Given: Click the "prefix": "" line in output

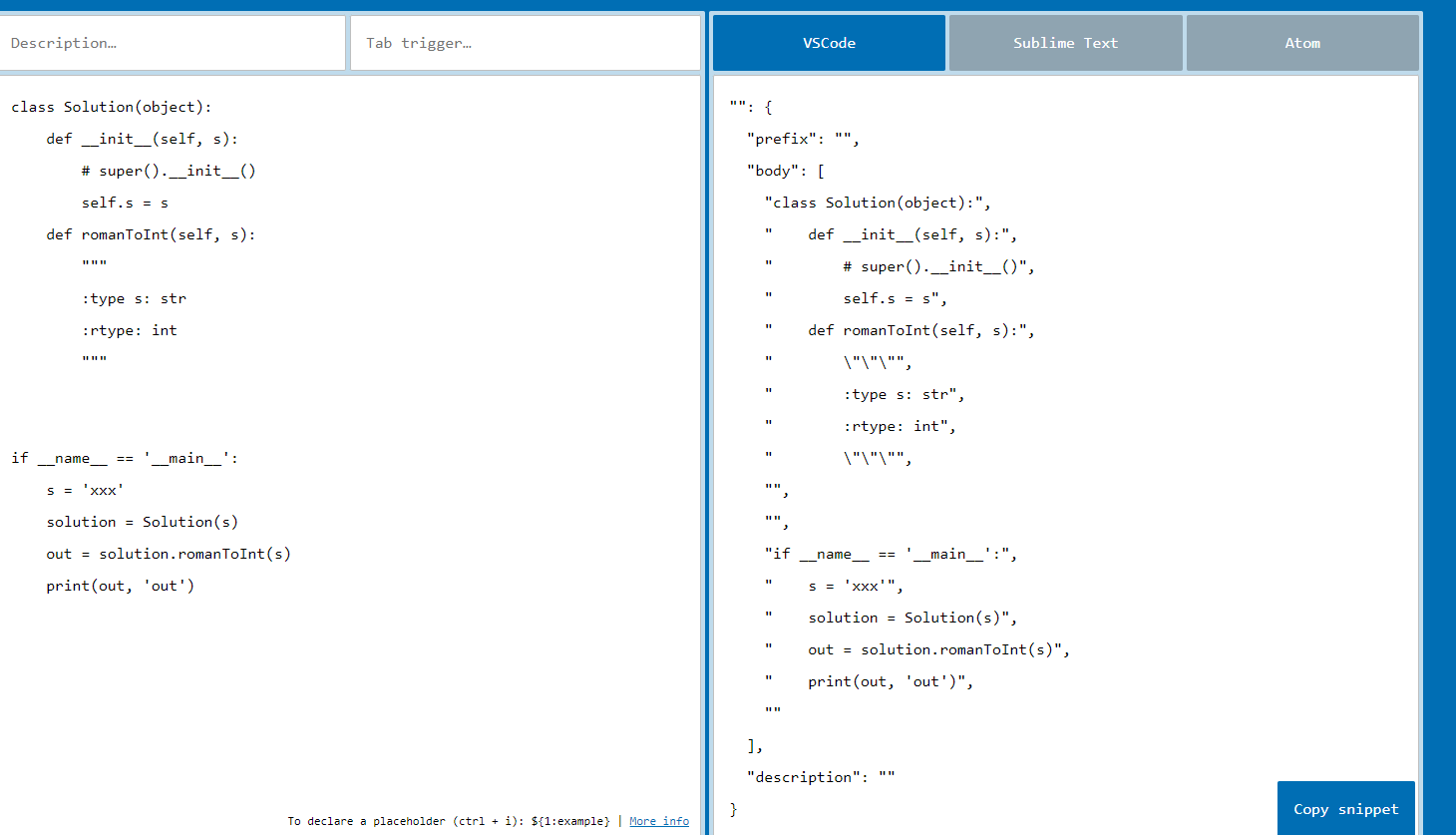Looking at the screenshot, I should (x=803, y=139).
